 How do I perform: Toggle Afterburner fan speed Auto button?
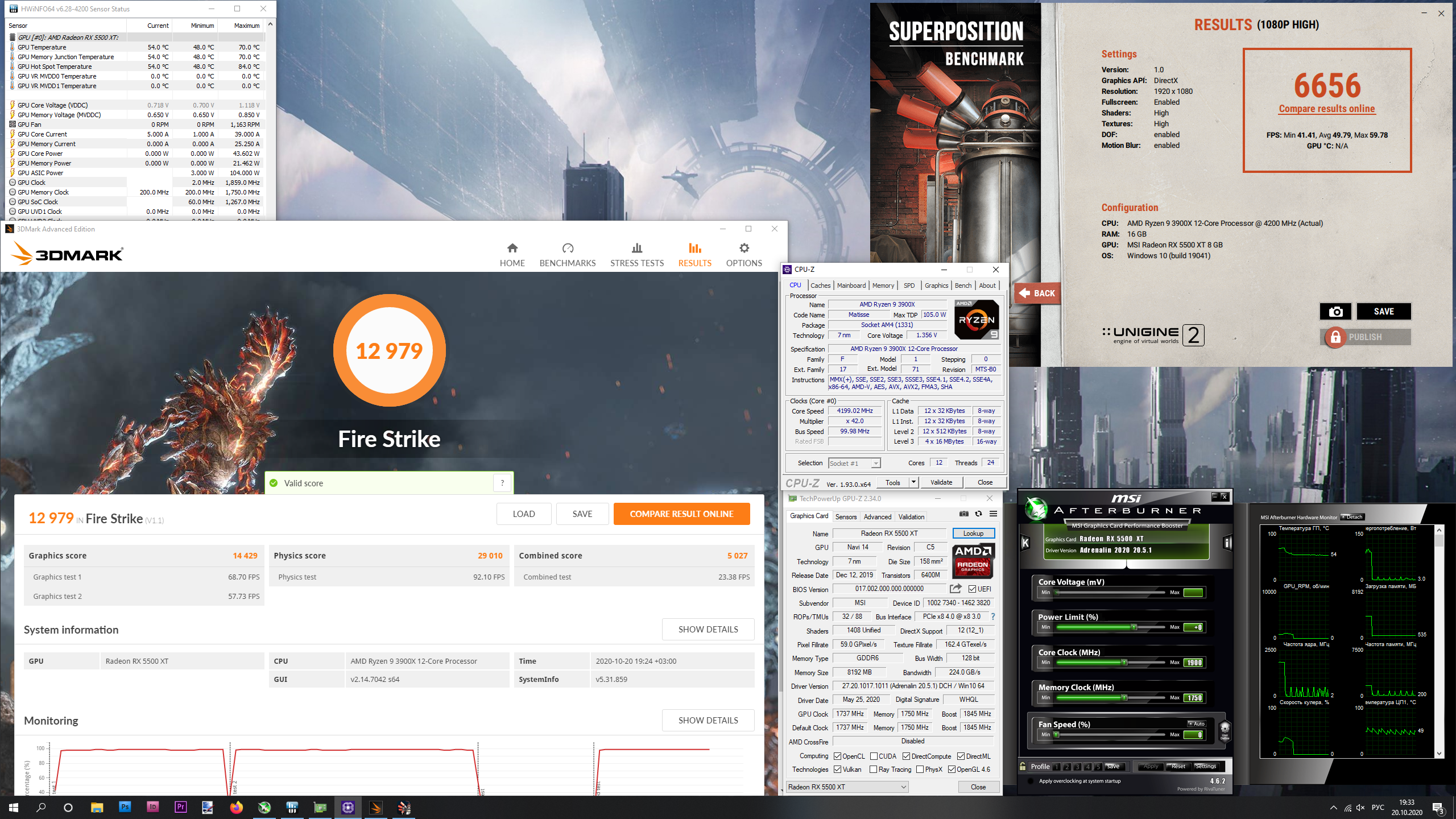(x=1197, y=723)
